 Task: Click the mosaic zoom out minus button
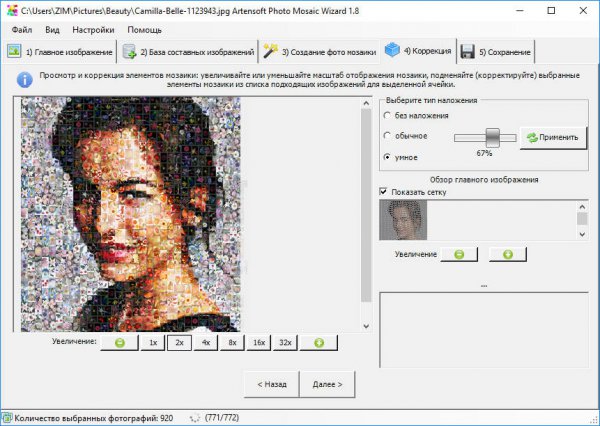point(119,343)
